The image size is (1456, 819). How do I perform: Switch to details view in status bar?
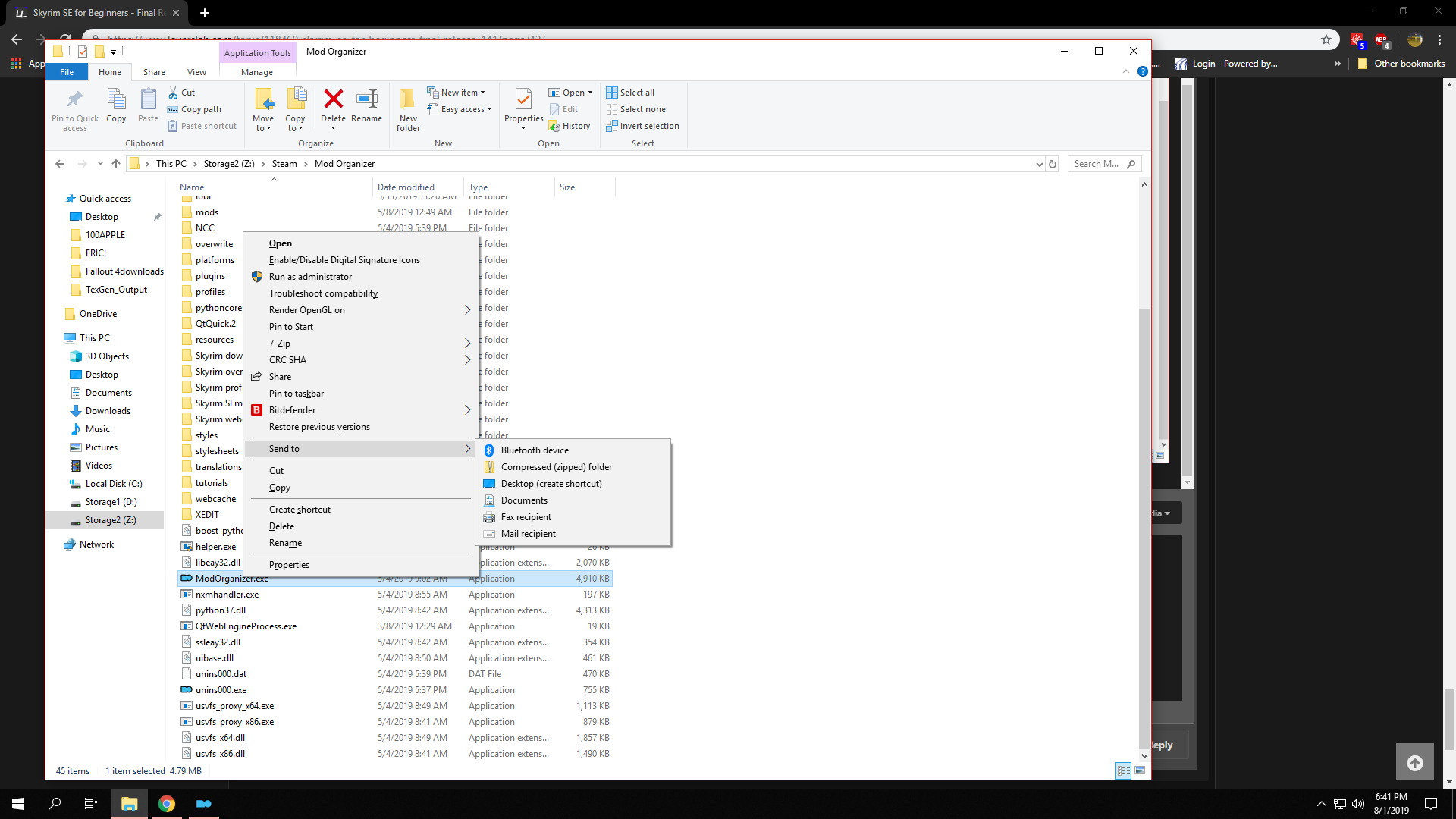point(1123,770)
